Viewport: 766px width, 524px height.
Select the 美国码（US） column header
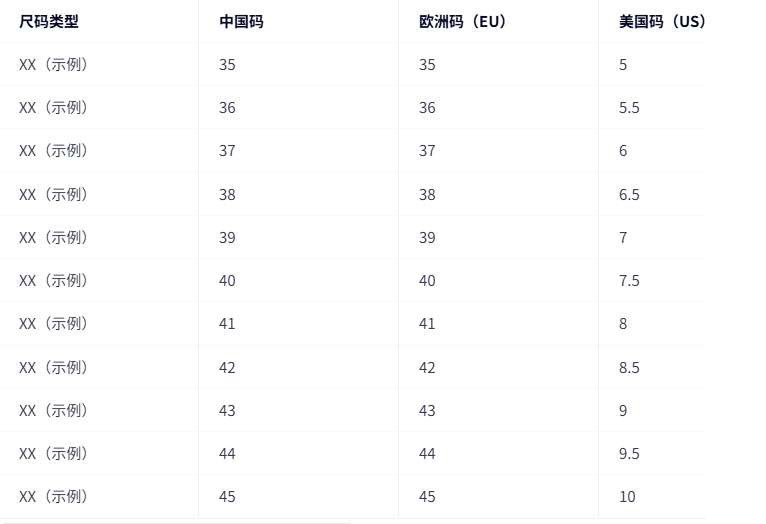coord(661,21)
